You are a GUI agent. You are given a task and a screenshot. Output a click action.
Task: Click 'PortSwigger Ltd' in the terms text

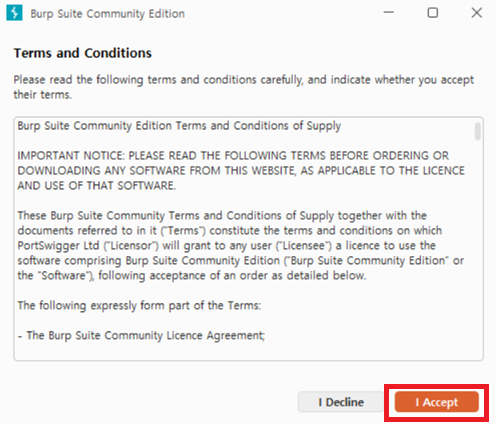coord(58,246)
